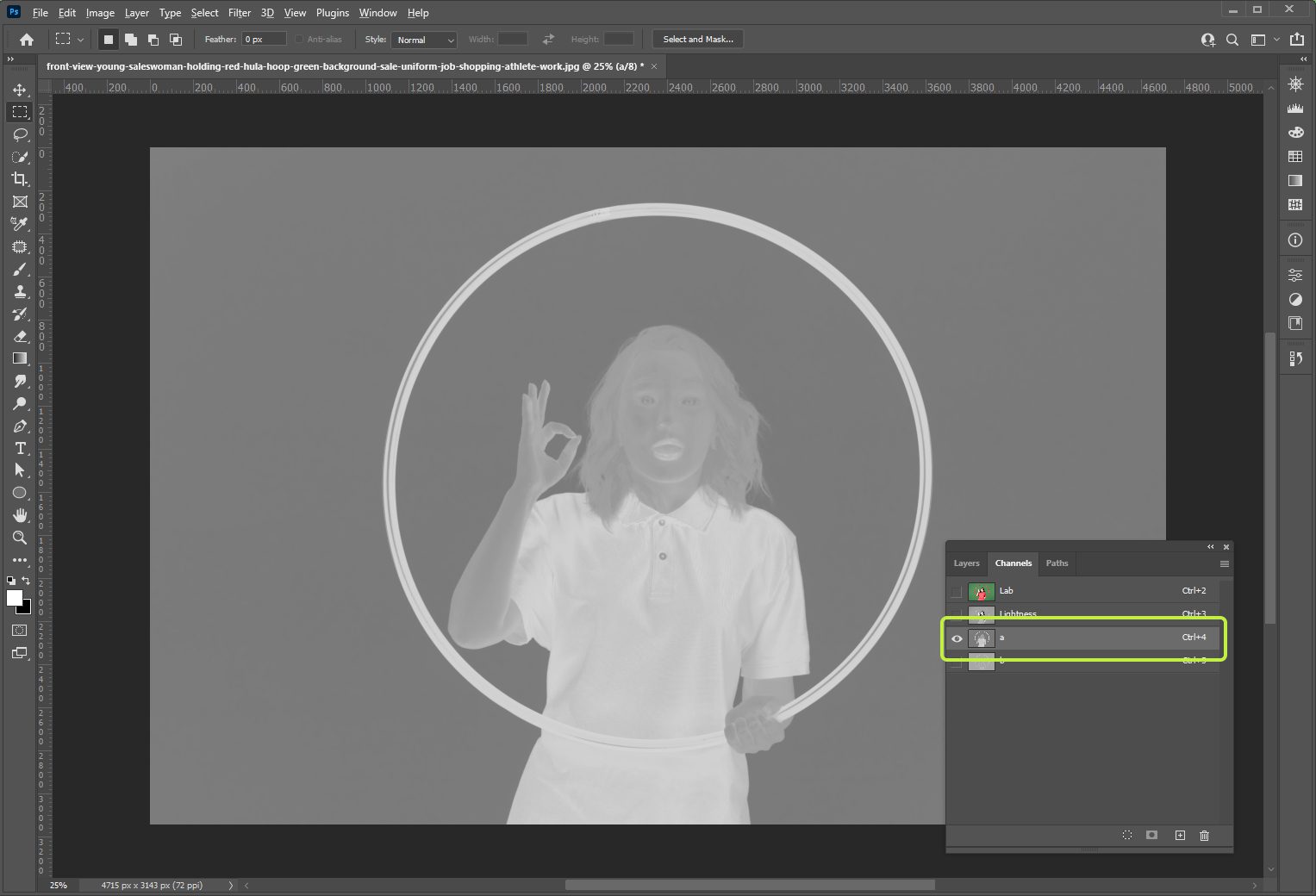This screenshot has width=1316, height=896.
Task: Switch to the Layers tab
Action: (966, 563)
